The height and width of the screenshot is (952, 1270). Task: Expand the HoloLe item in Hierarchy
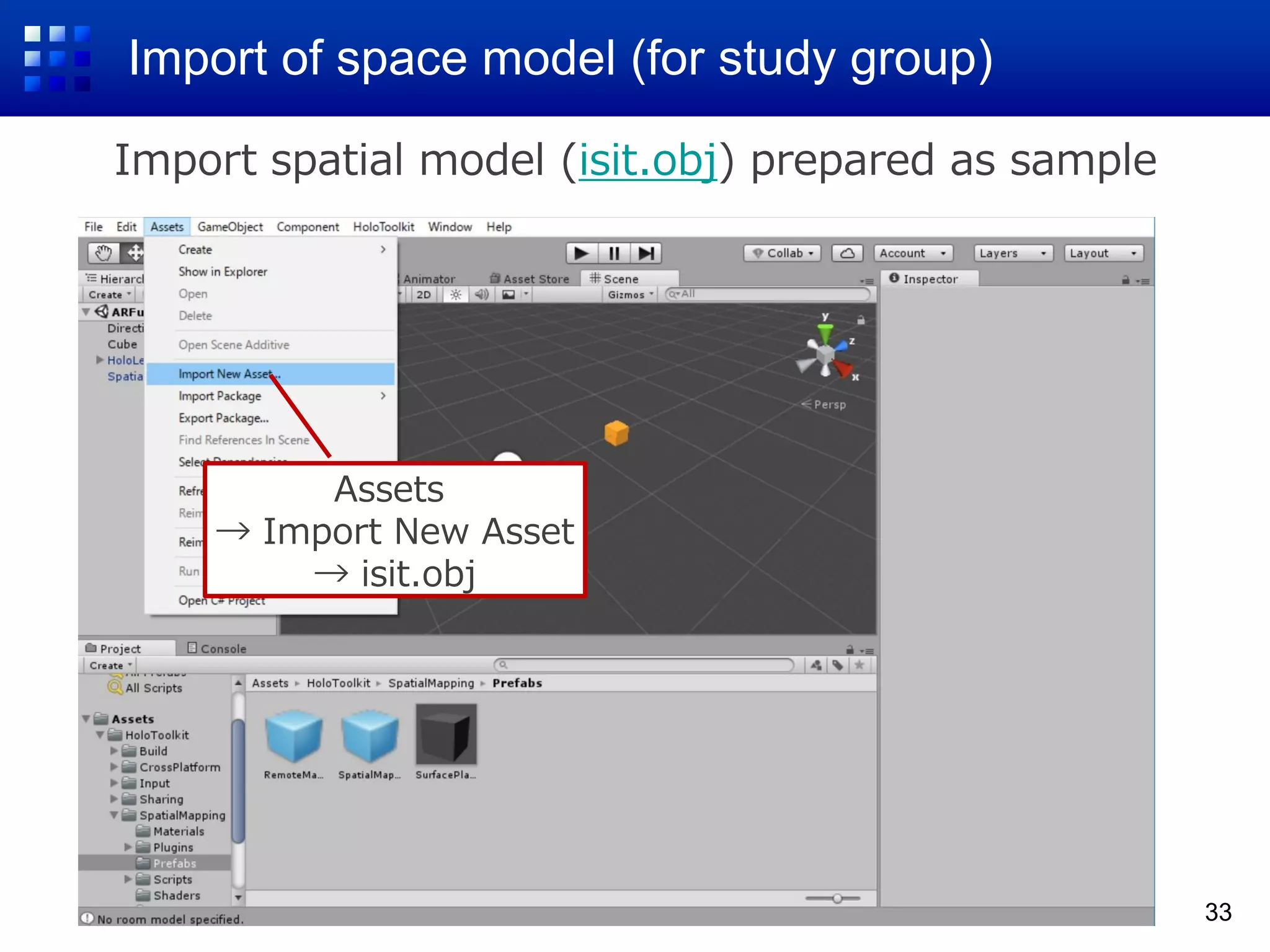click(x=99, y=359)
